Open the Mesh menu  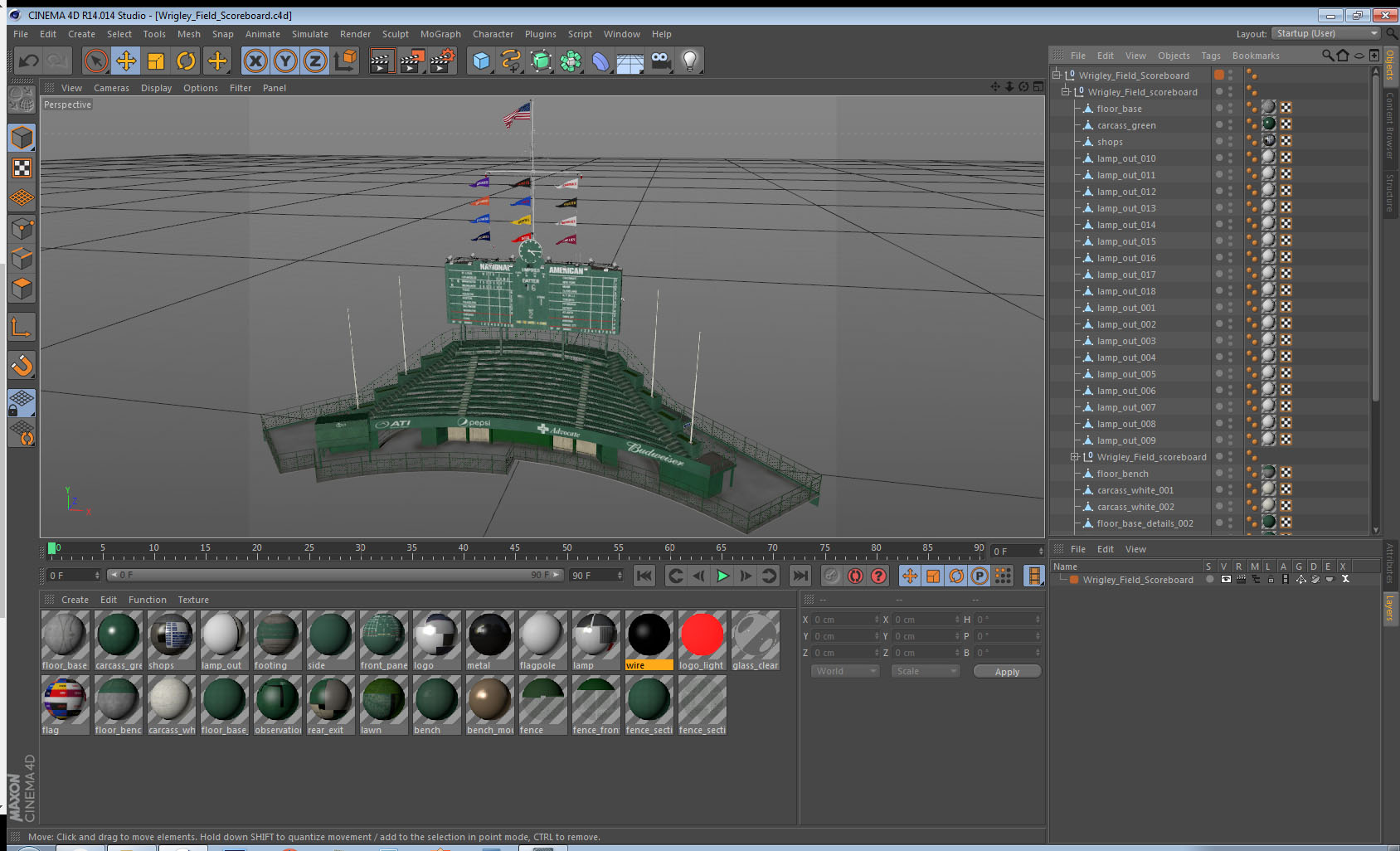pos(189,34)
